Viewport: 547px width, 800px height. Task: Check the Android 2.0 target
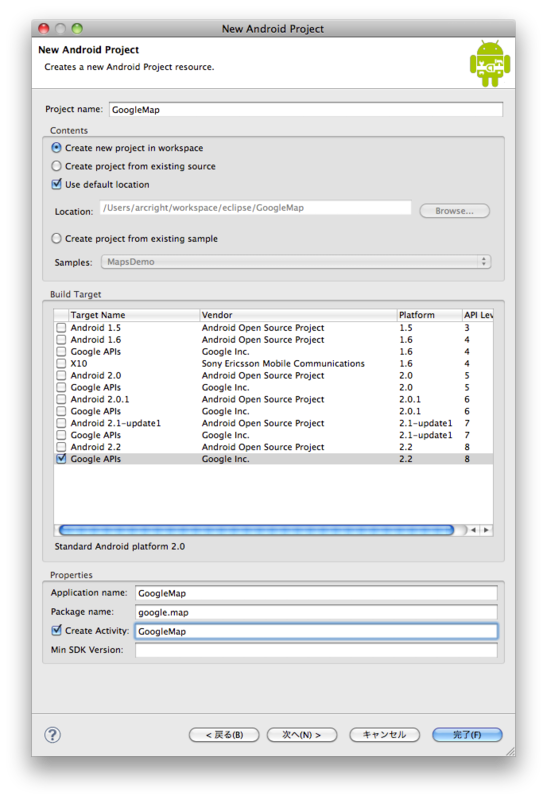click(x=61, y=375)
